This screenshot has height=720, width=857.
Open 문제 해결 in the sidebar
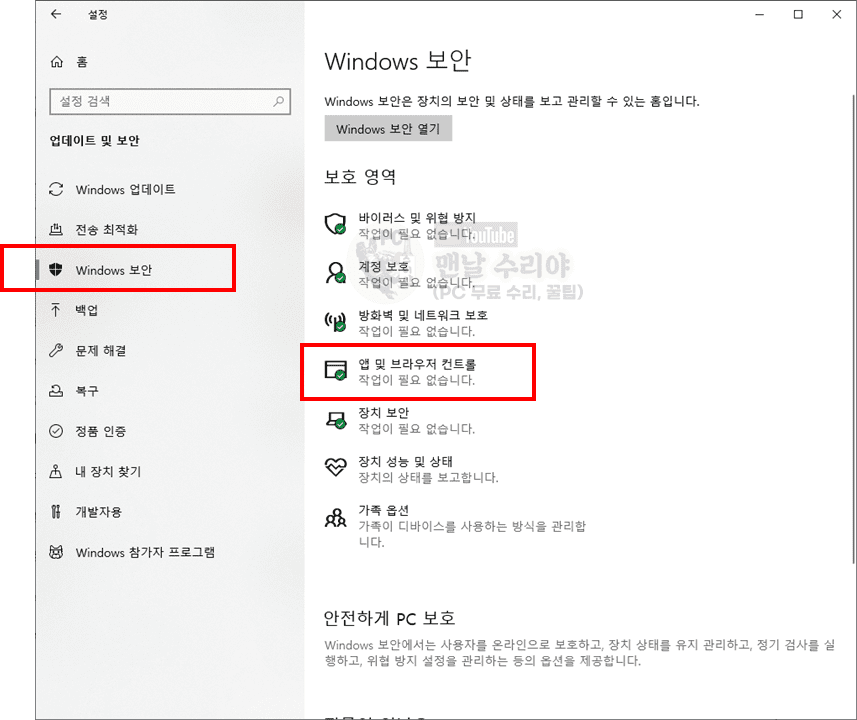coord(100,351)
